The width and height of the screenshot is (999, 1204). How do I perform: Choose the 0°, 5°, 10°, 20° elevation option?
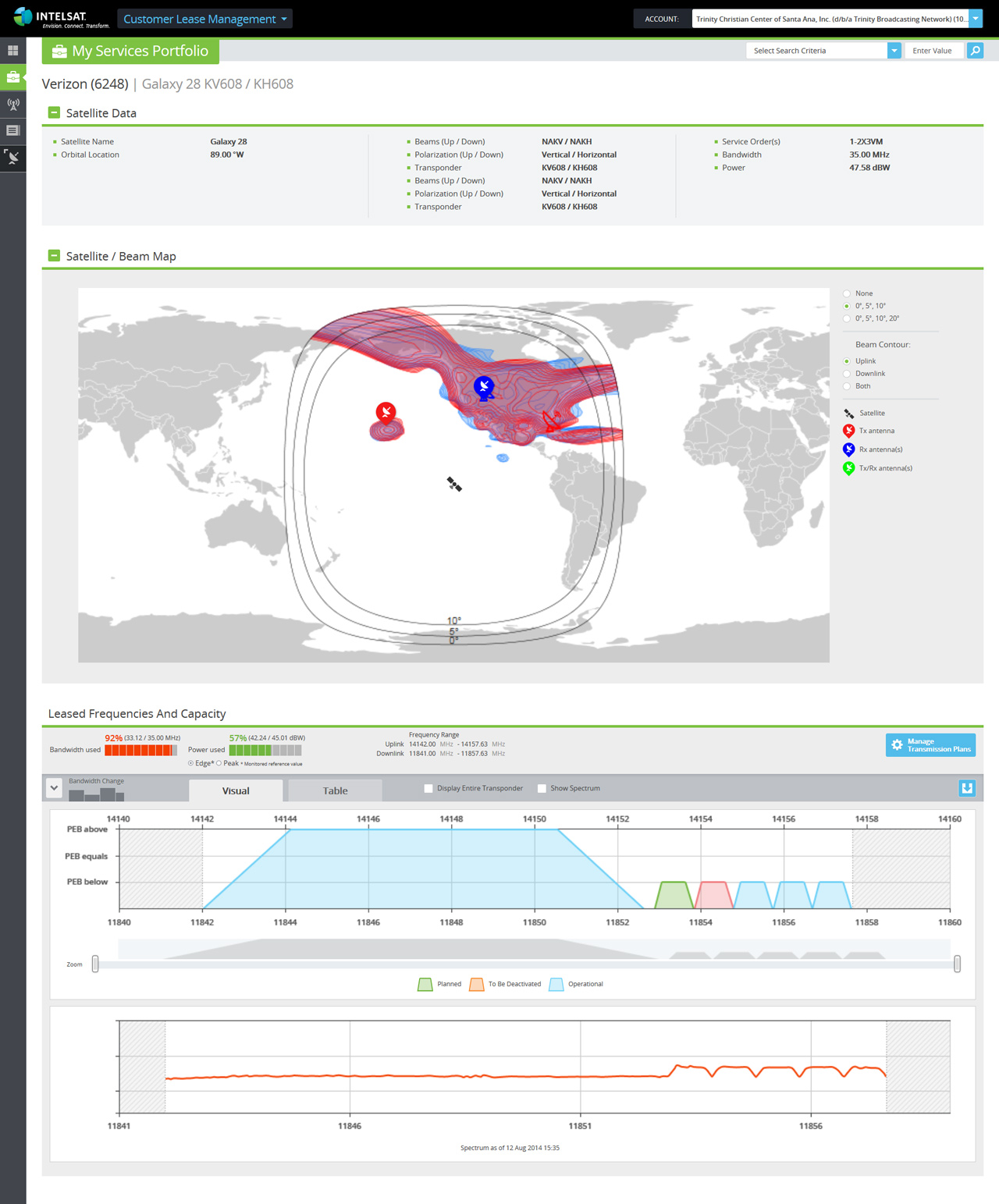coord(847,318)
